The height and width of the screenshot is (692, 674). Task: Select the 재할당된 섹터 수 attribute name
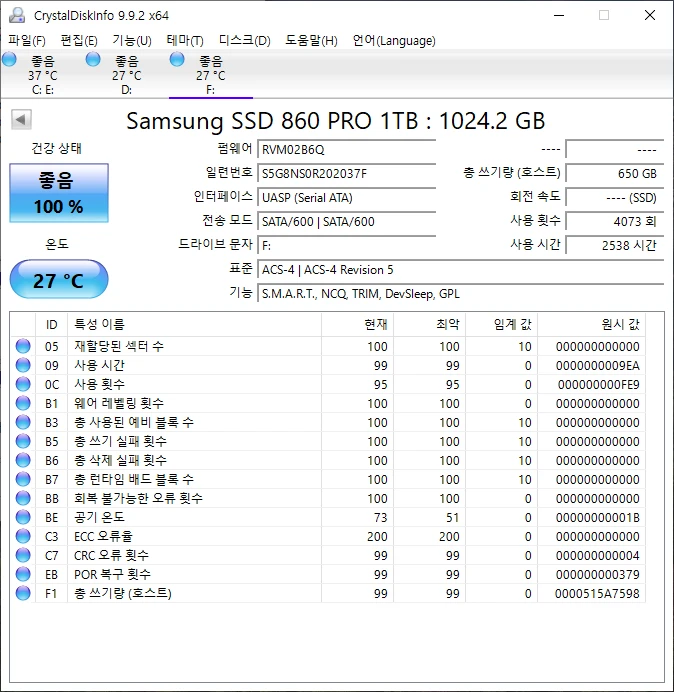[x=119, y=346]
